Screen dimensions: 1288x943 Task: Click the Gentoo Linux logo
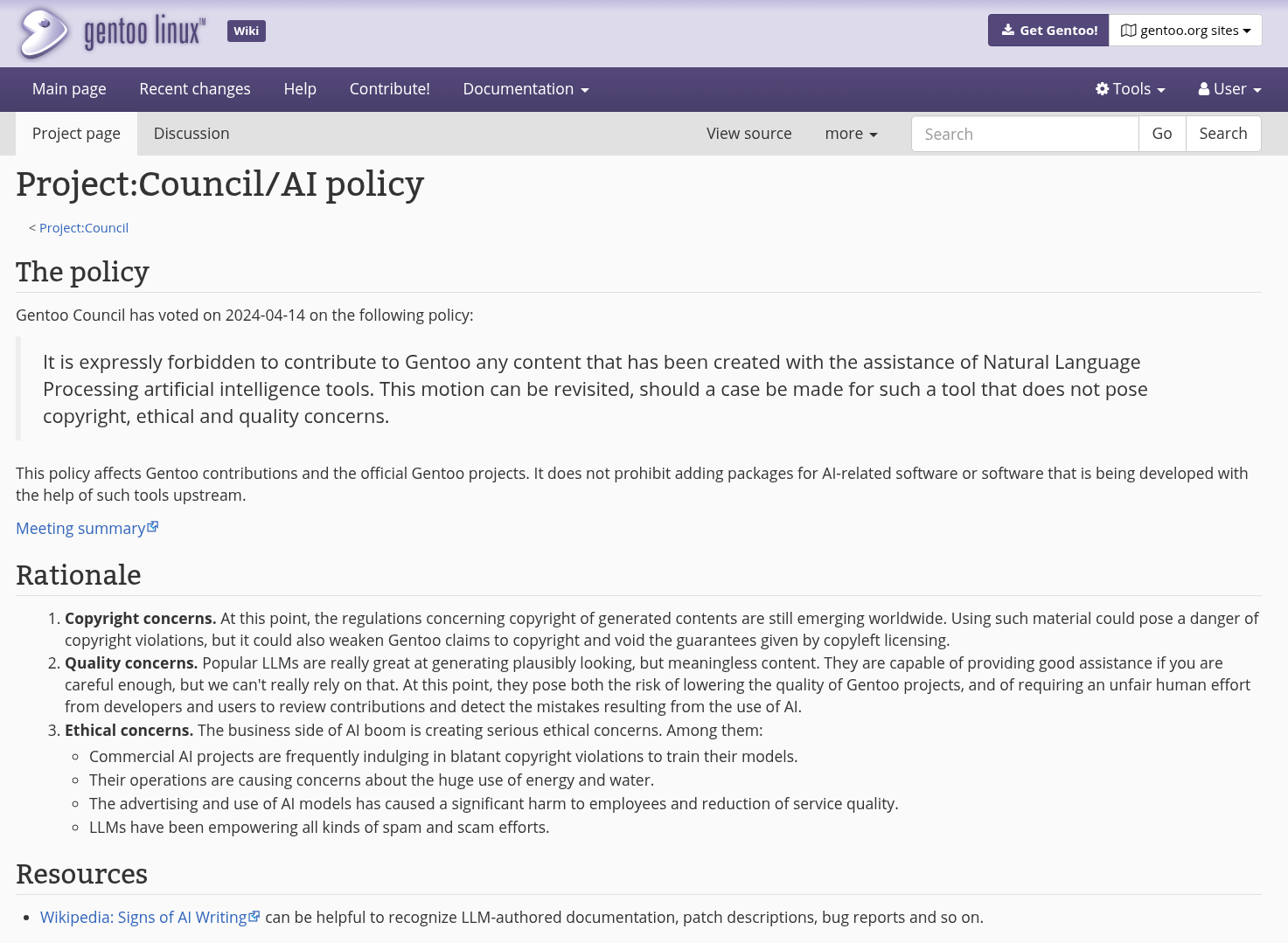tap(112, 32)
